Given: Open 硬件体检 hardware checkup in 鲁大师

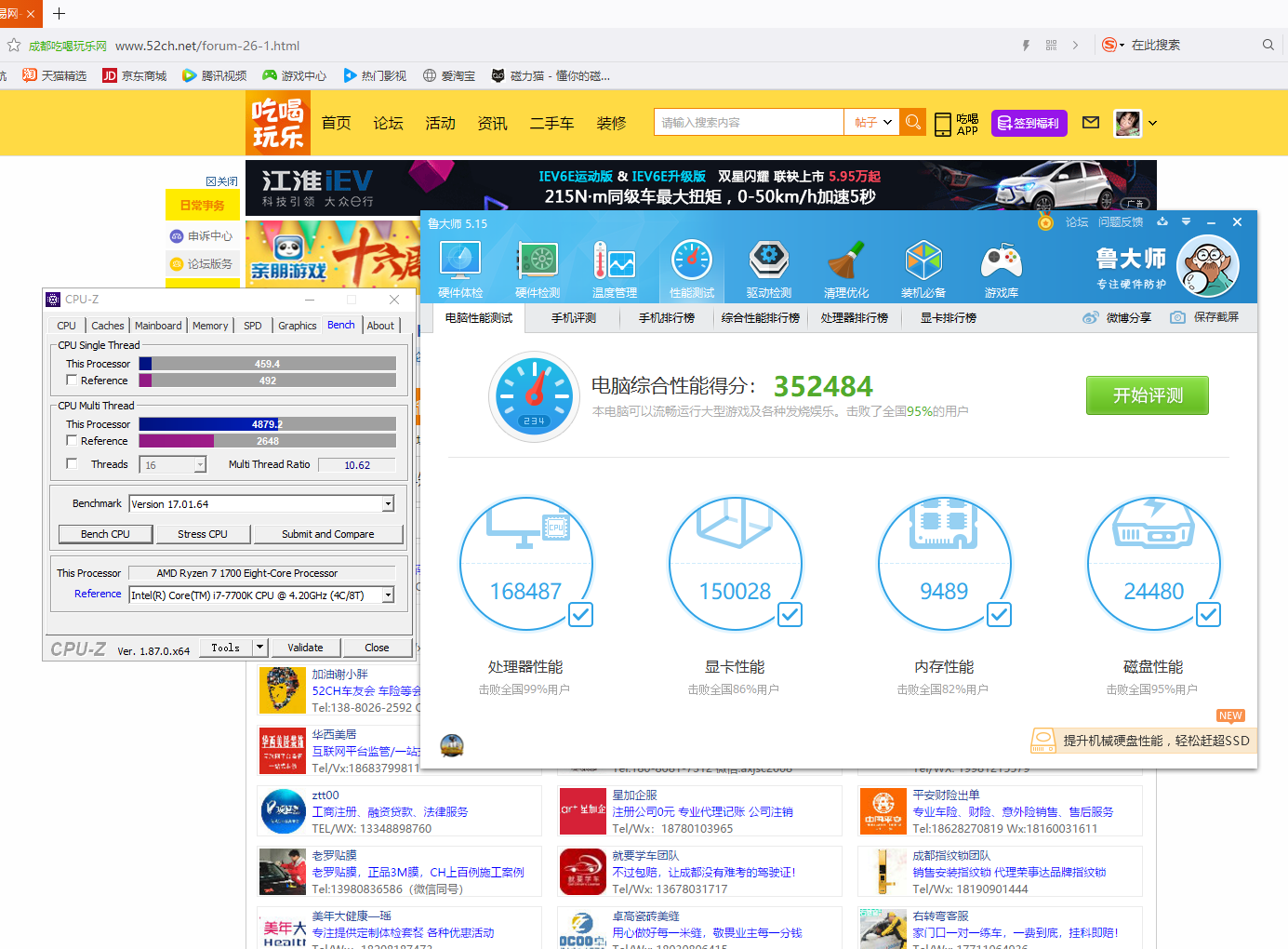Looking at the screenshot, I should 460,269.
